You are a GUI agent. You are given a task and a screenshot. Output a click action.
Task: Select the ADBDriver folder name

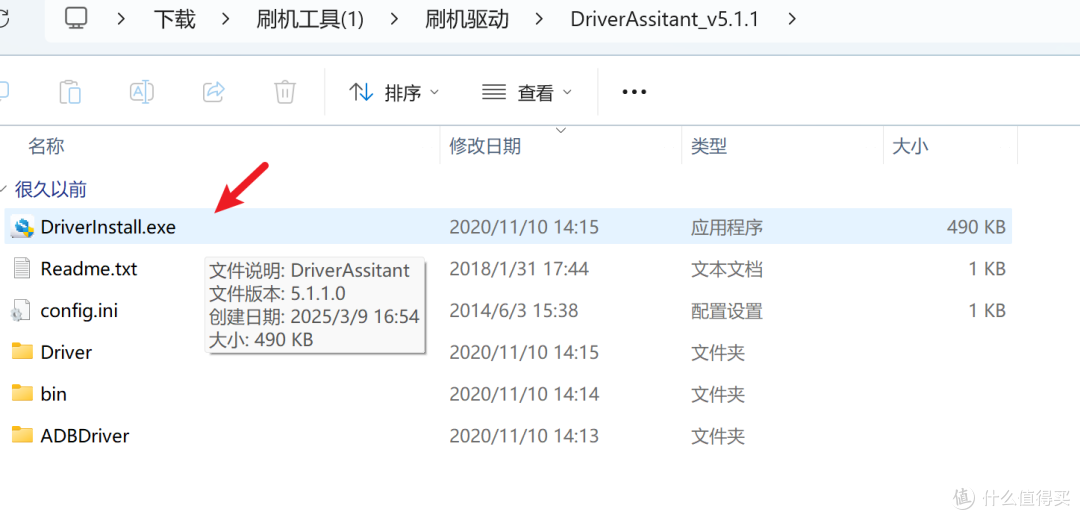85,435
